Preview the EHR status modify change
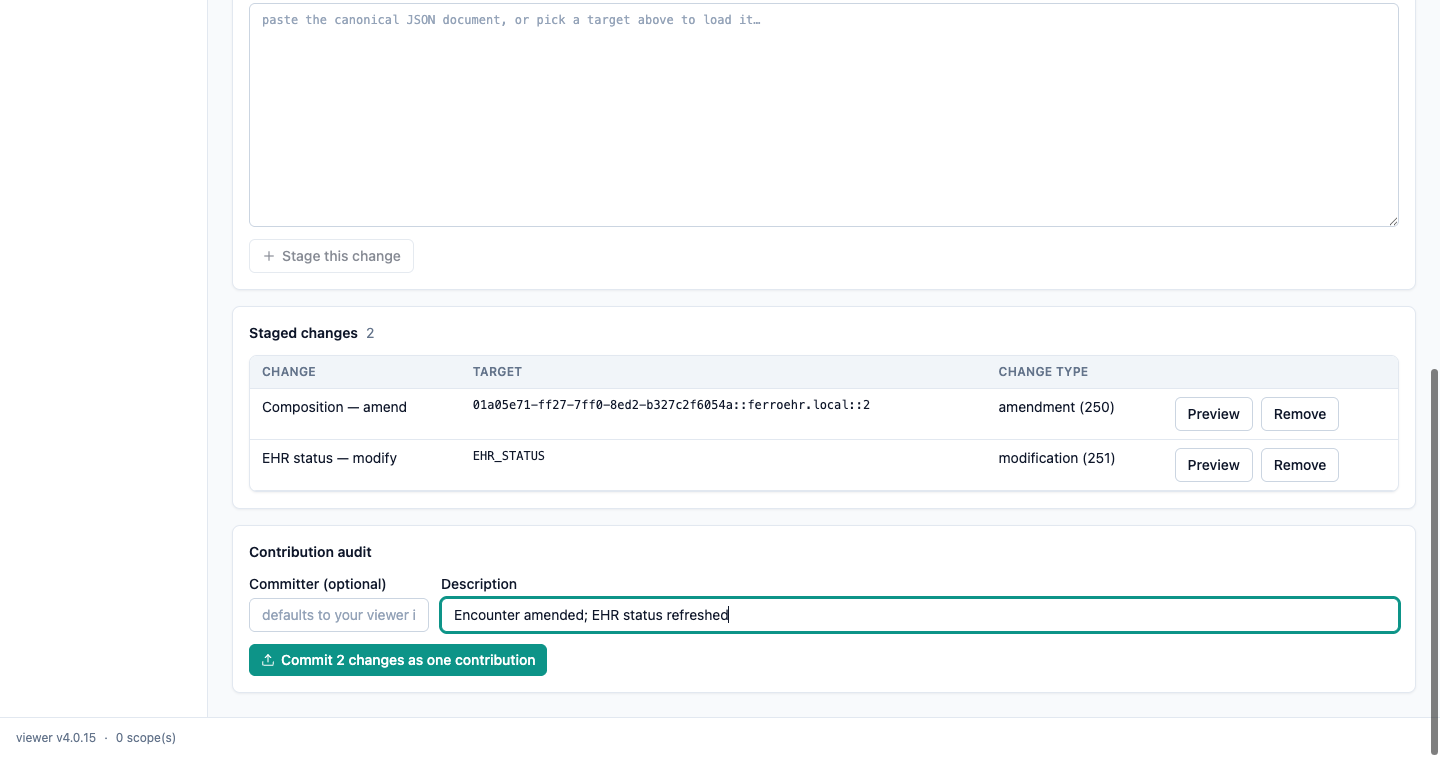Image resolution: width=1440 pixels, height=757 pixels. click(x=1213, y=465)
